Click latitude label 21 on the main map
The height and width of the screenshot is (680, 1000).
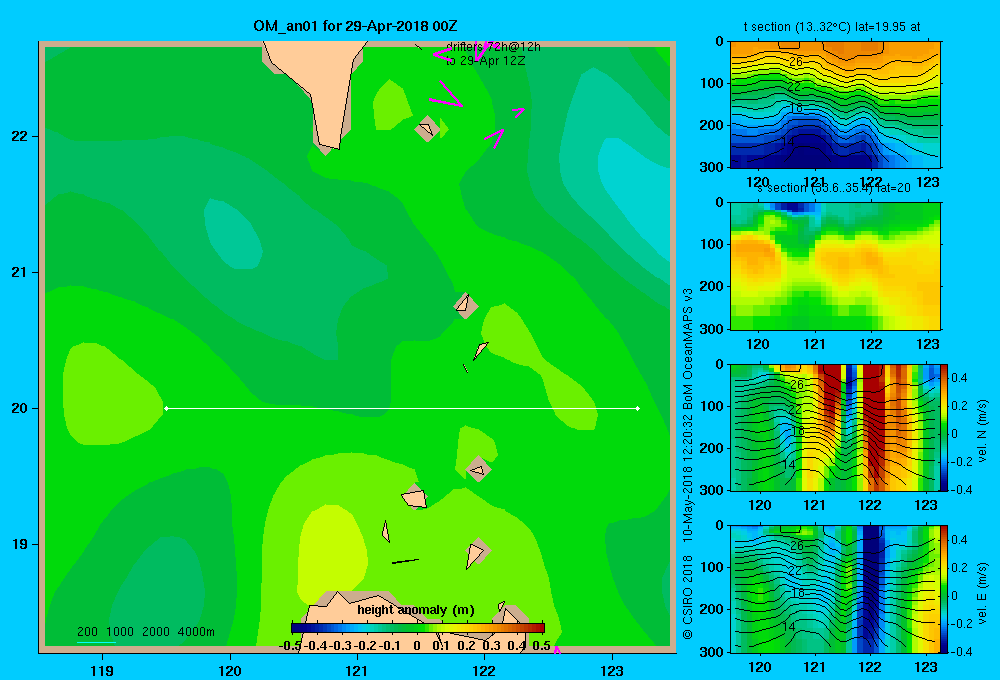20,272
